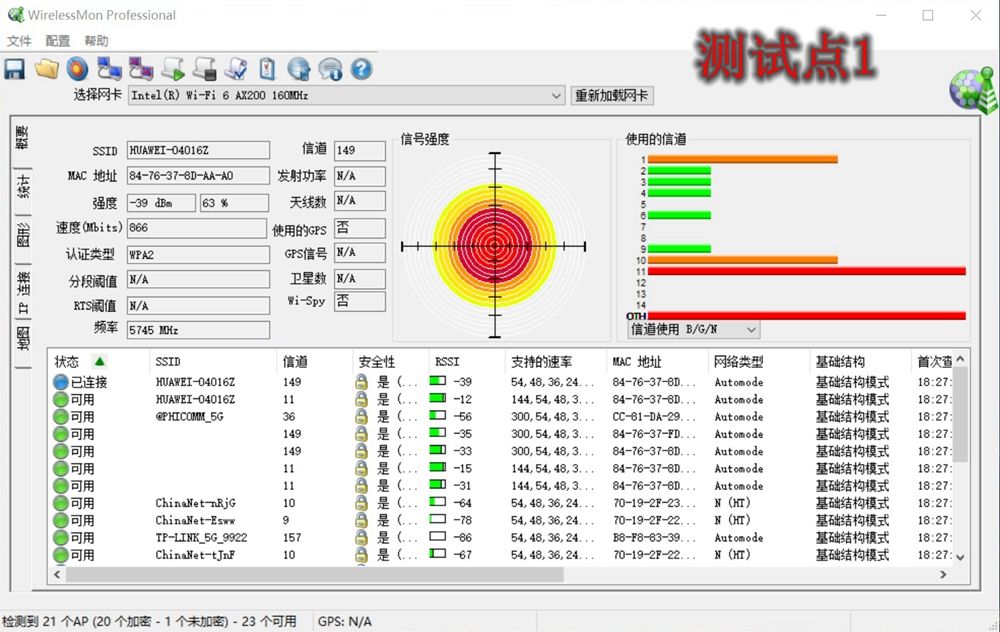Screen dimensions: 1000x632
Task: Click the save (floppy disk) toolbar icon
Action: [x=15, y=69]
